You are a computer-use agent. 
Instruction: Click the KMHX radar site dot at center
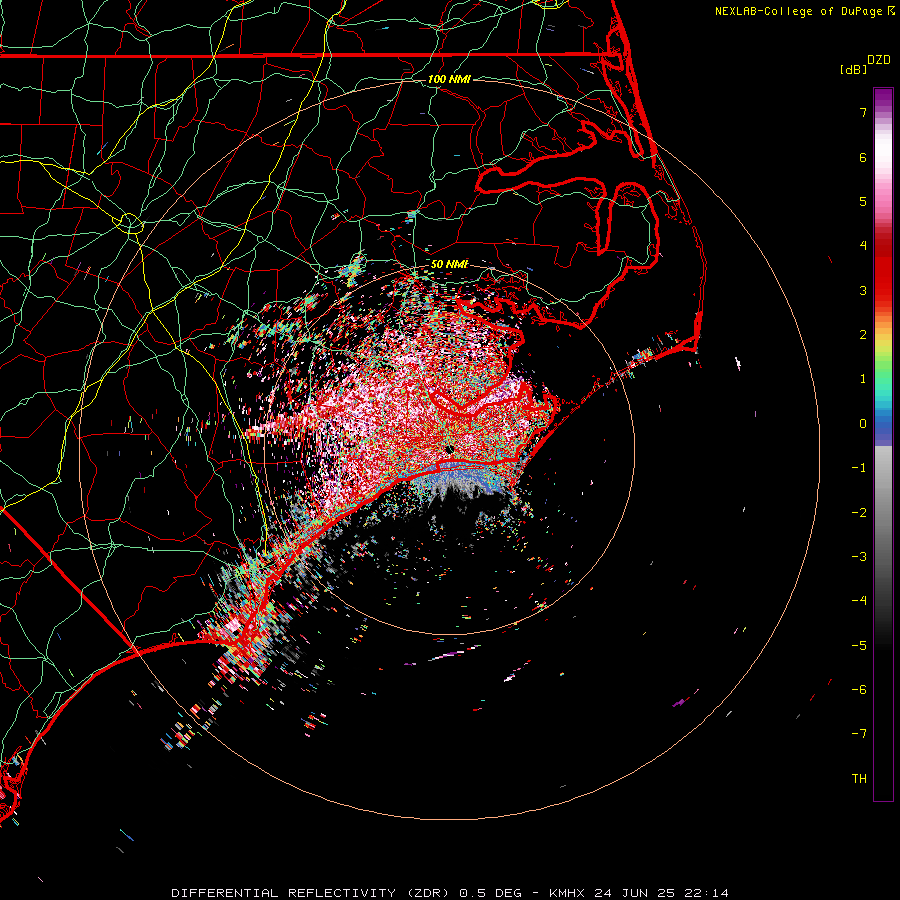point(449,449)
